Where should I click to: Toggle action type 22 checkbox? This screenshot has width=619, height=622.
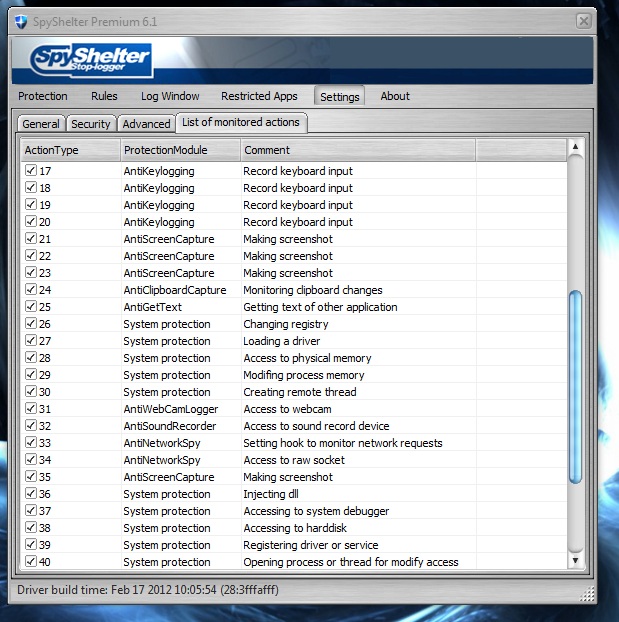31,256
